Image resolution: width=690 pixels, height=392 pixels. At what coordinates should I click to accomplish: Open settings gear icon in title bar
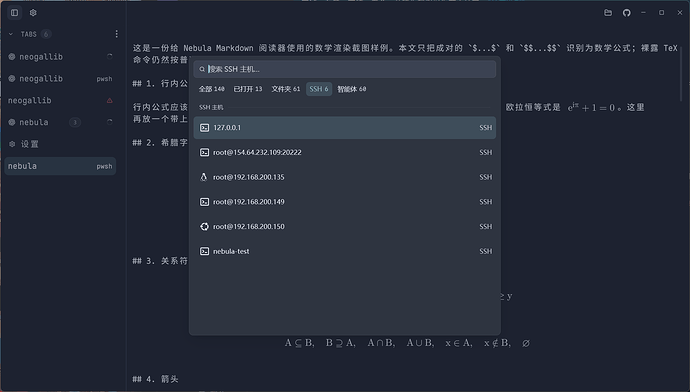33,13
